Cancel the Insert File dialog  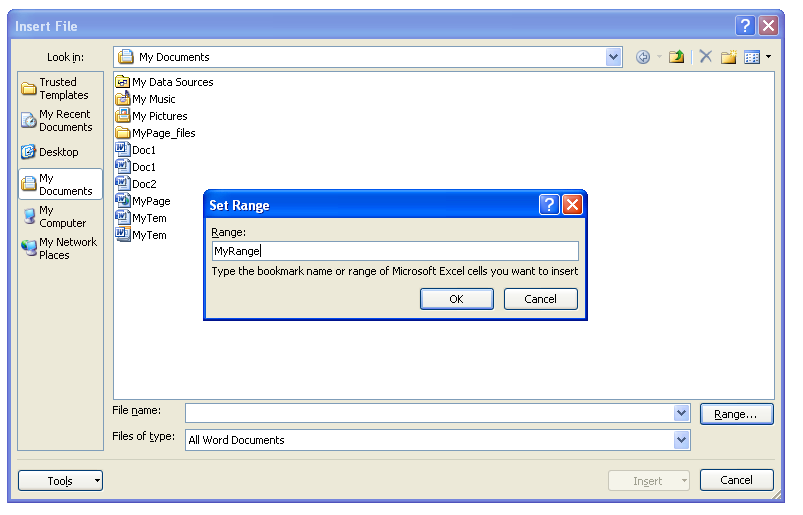[736, 480]
